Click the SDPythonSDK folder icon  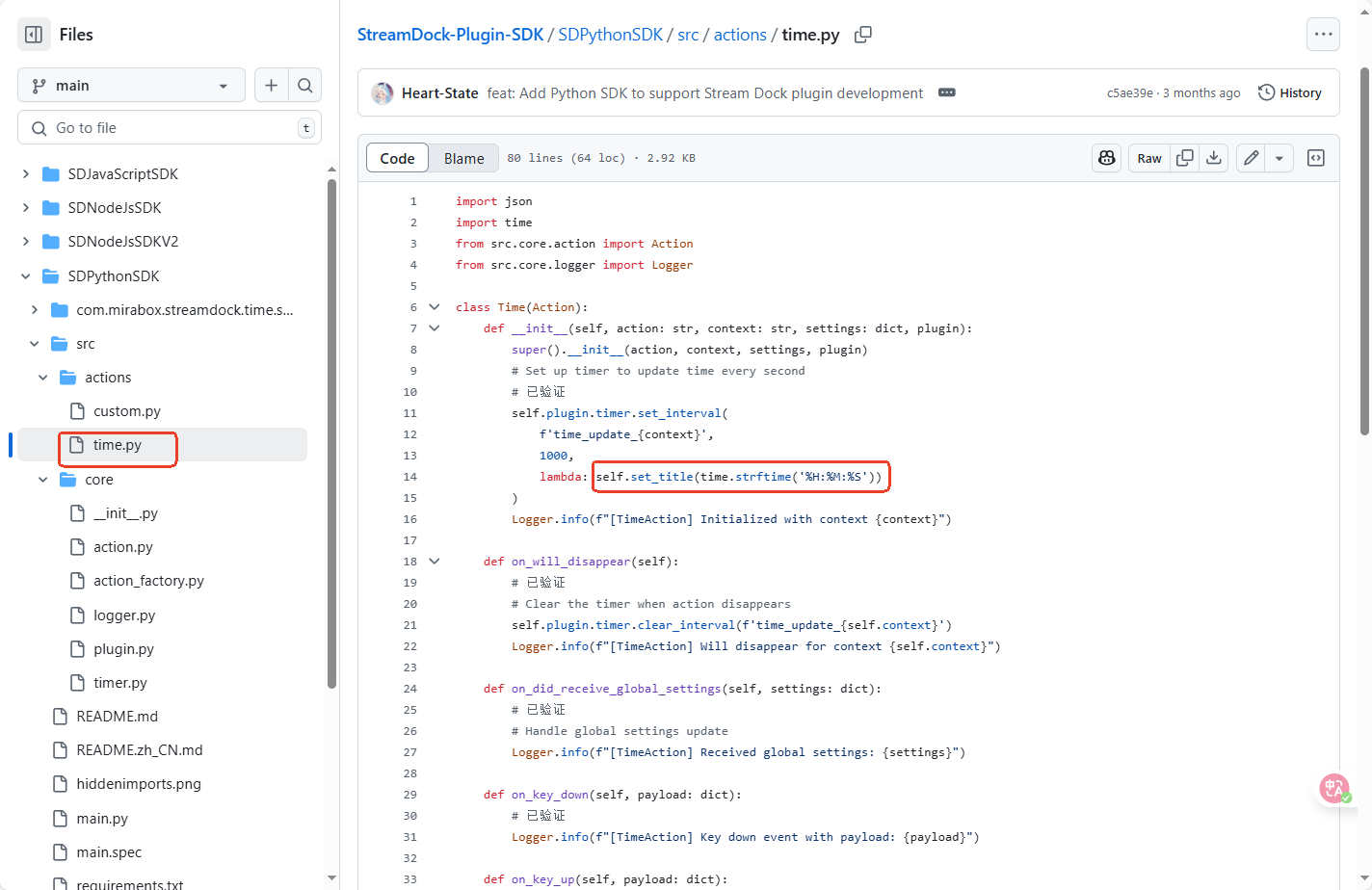pyautogui.click(x=51, y=276)
